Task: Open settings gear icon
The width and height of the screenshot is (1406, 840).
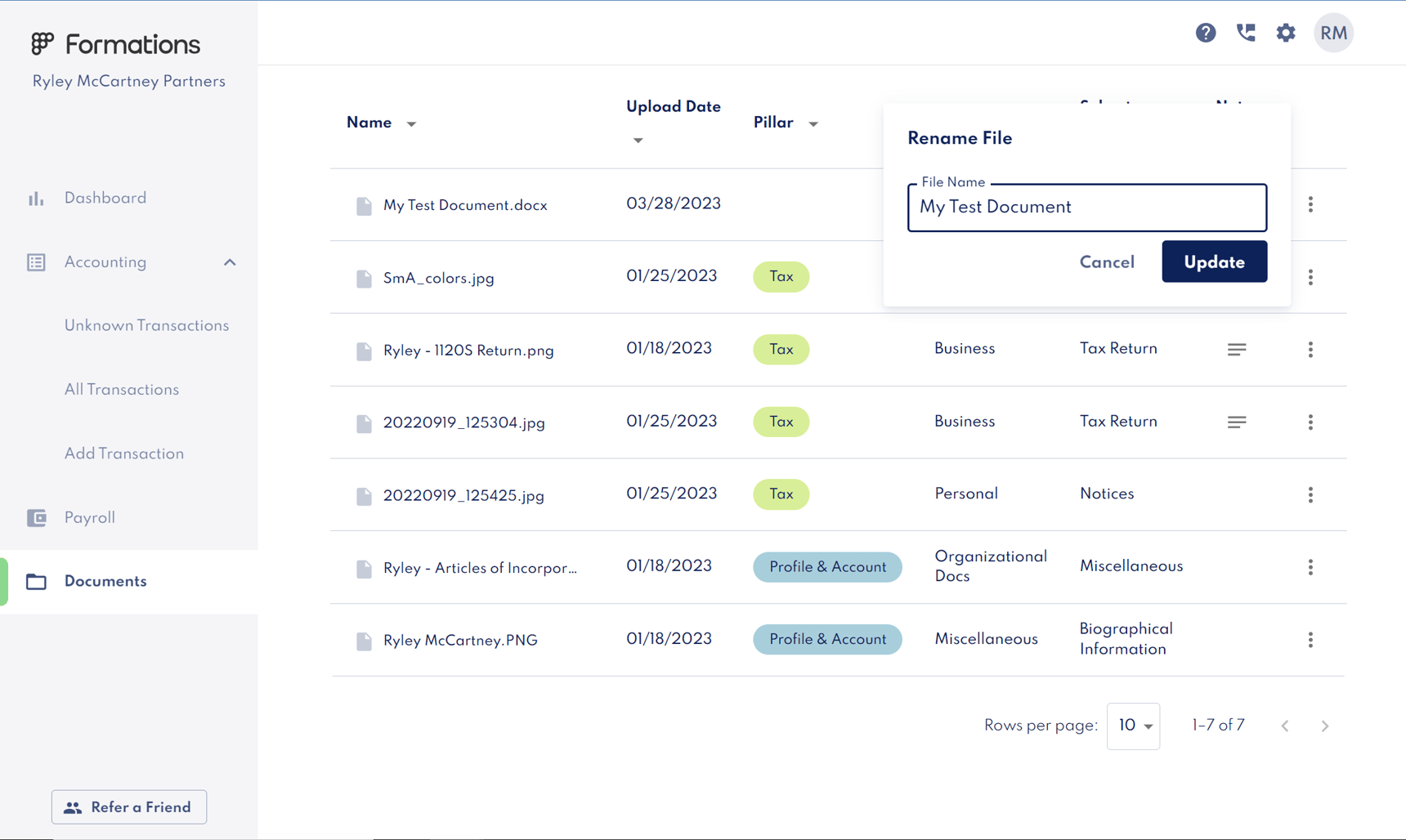Action: [x=1285, y=33]
